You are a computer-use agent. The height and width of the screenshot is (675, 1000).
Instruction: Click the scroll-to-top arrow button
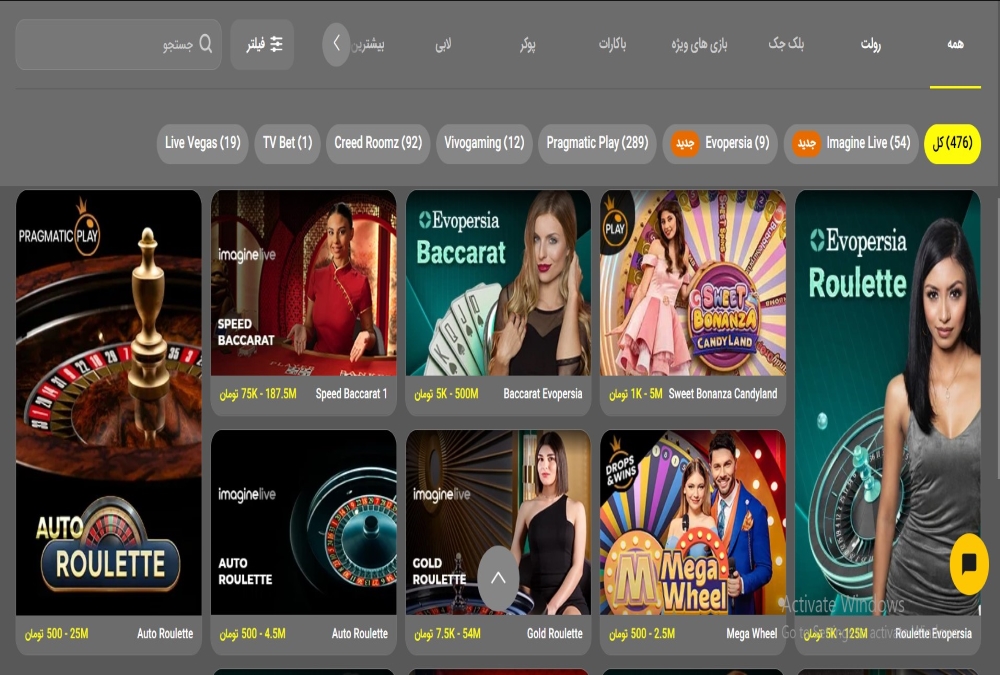click(x=498, y=577)
